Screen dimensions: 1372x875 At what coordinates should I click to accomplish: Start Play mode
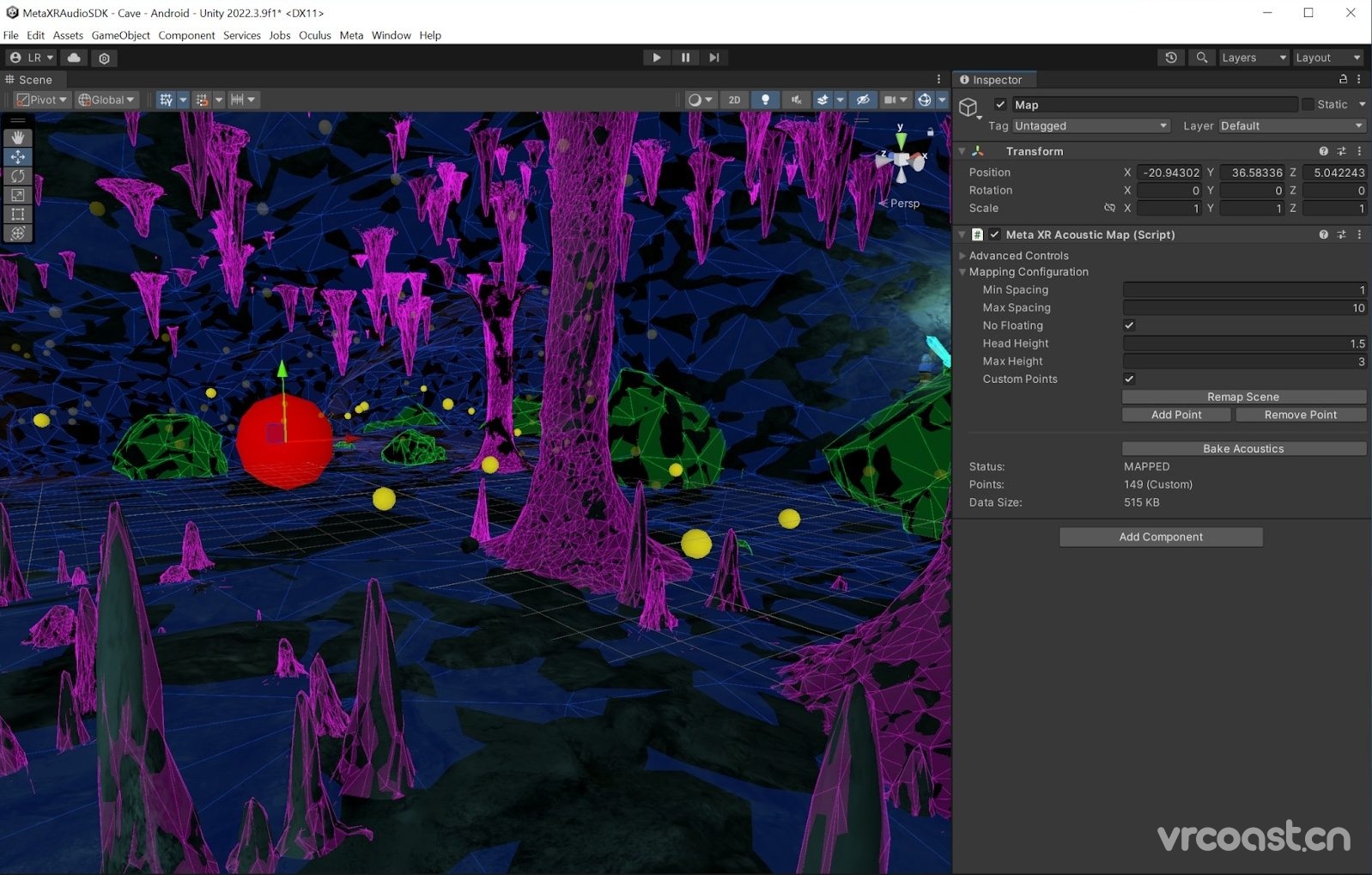[x=657, y=58]
